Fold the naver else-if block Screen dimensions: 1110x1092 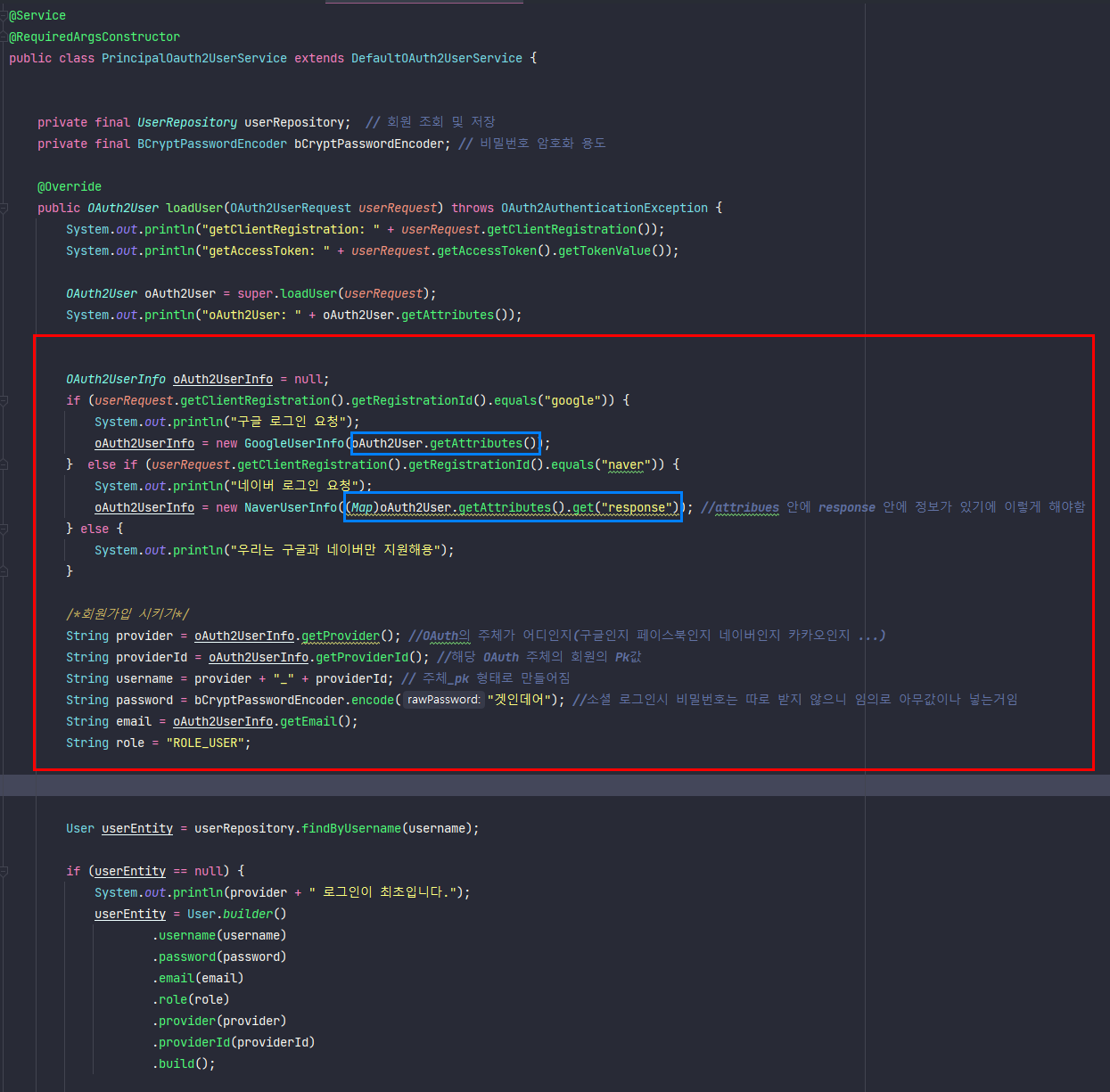(x=4, y=464)
